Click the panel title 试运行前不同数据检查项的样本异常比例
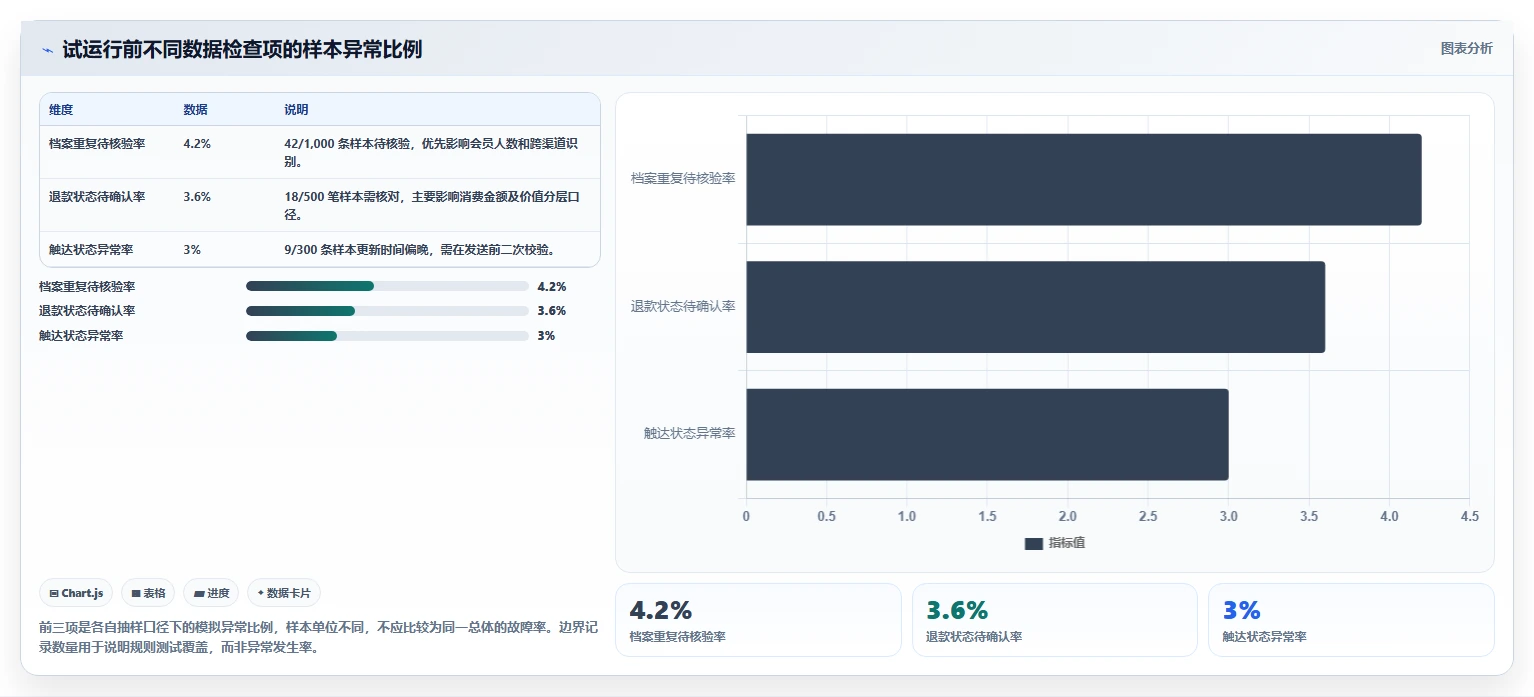 243,50
